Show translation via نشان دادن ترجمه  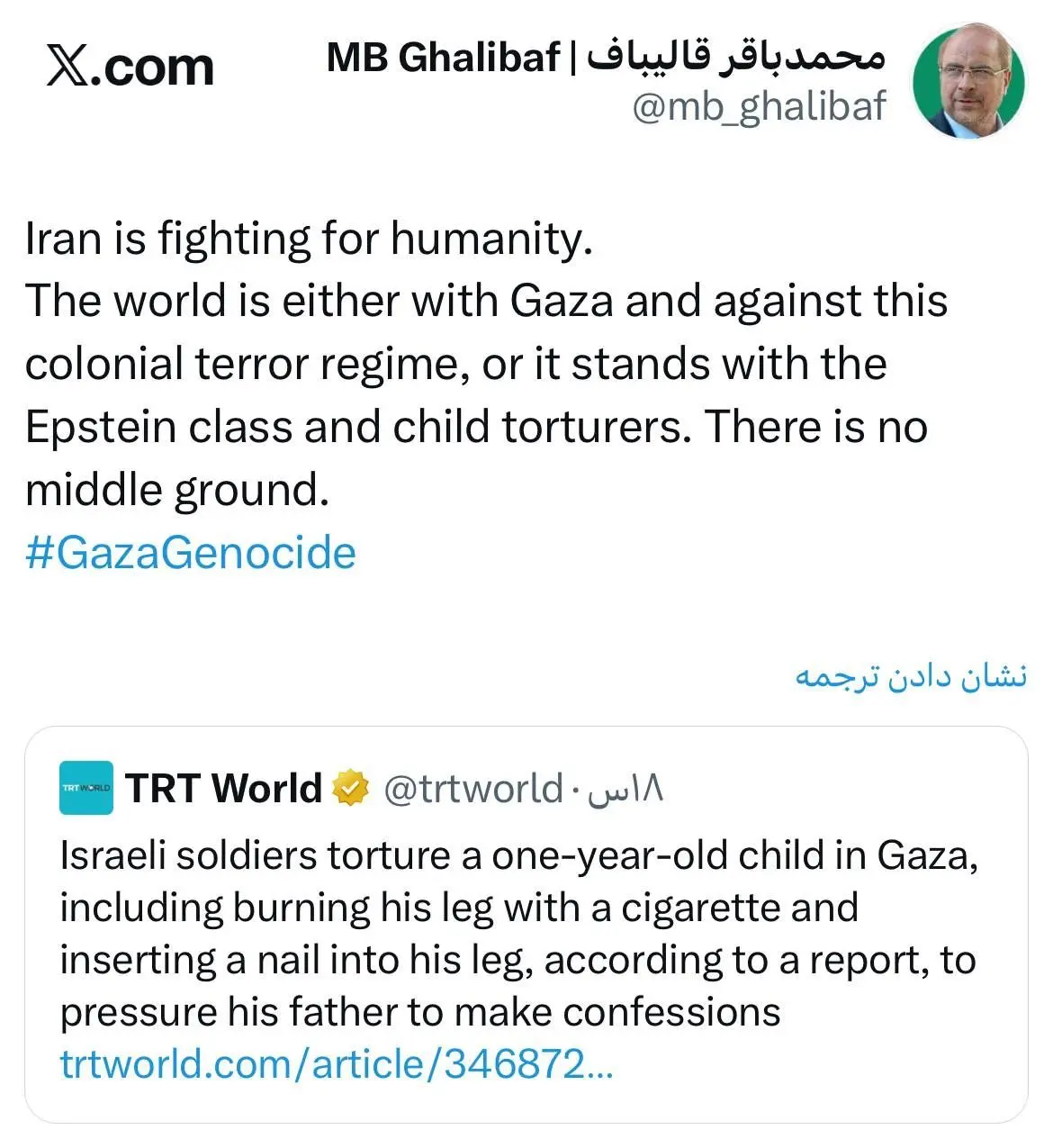911,676
